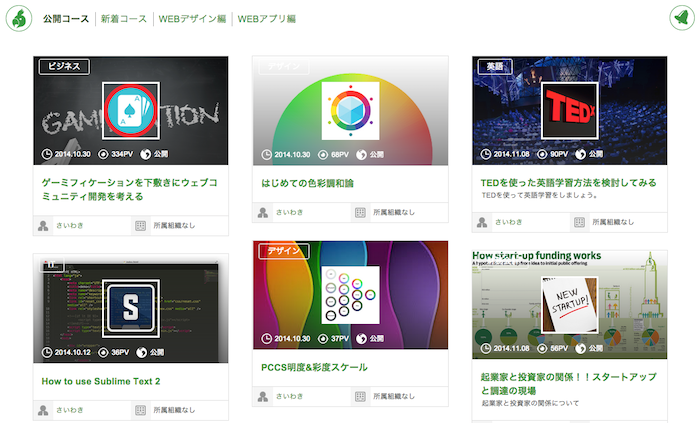Open the WEBアプリ編 tab
Image resolution: width=700 pixels, height=423 pixels.
point(266,19)
